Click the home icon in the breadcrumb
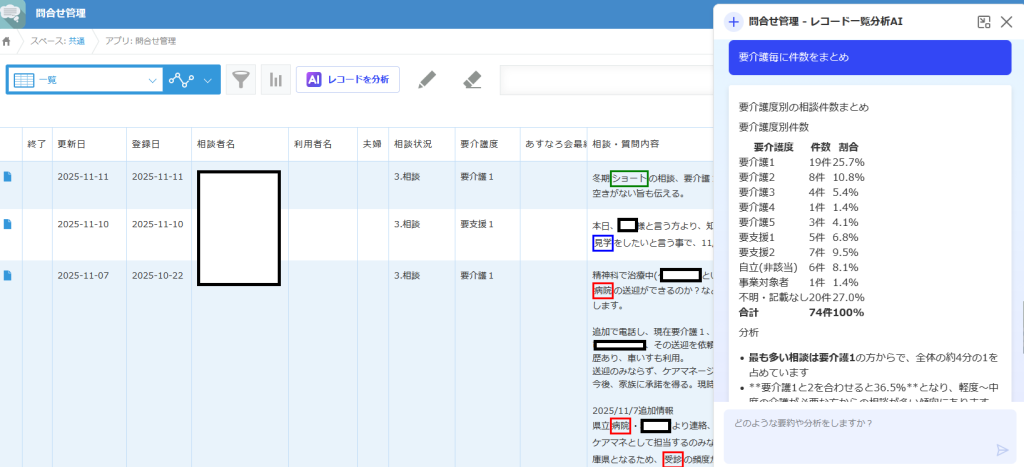Screen dimensions: 1024x467 (x=8, y=41)
